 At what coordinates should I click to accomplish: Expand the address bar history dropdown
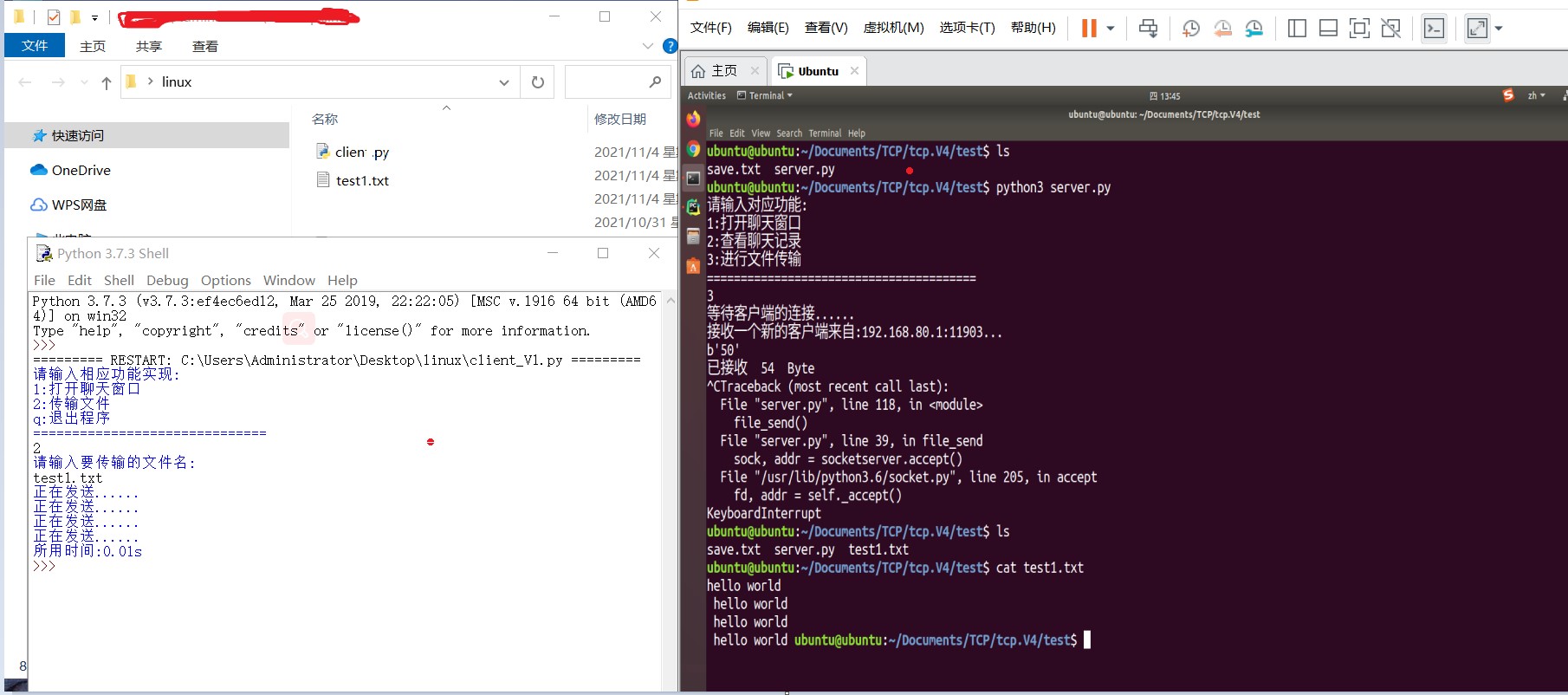[503, 82]
